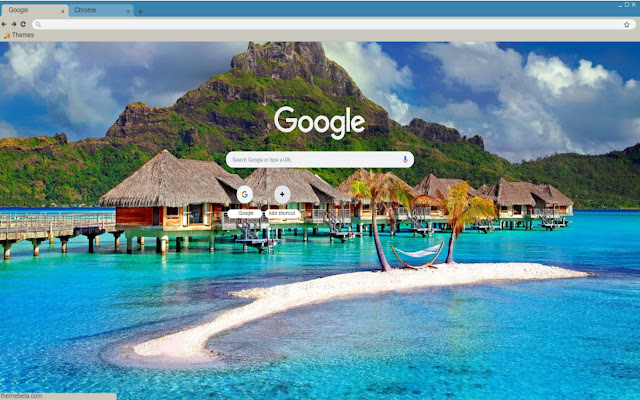Open the Themes bookmark
This screenshot has height=400, width=640.
pos(19,35)
